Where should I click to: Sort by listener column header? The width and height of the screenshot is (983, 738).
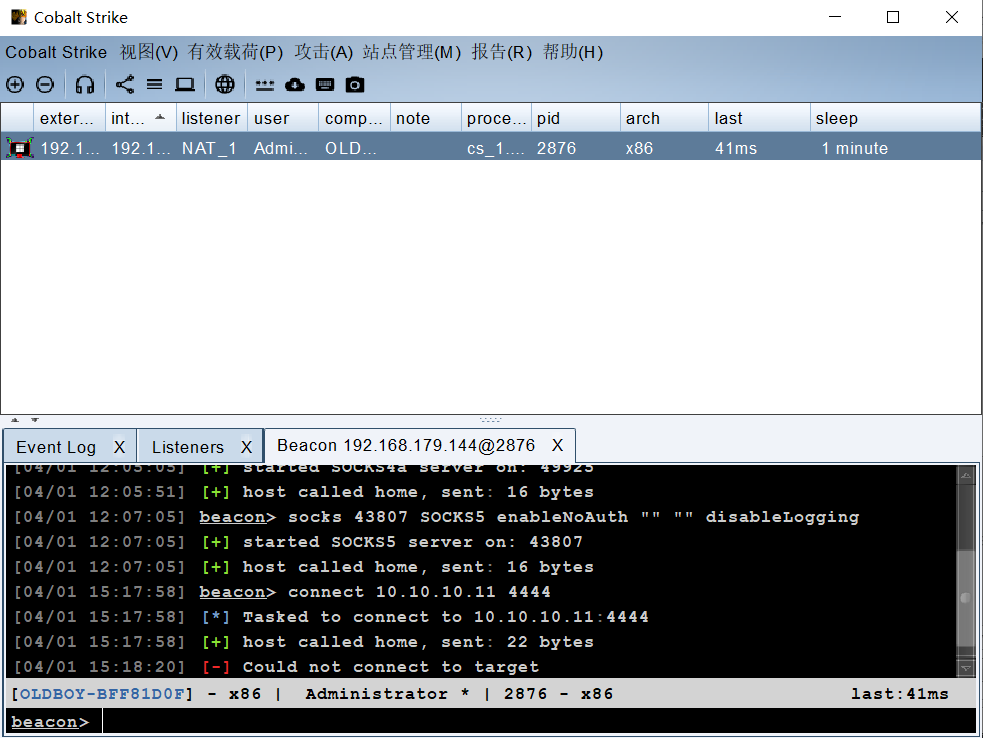click(x=212, y=118)
